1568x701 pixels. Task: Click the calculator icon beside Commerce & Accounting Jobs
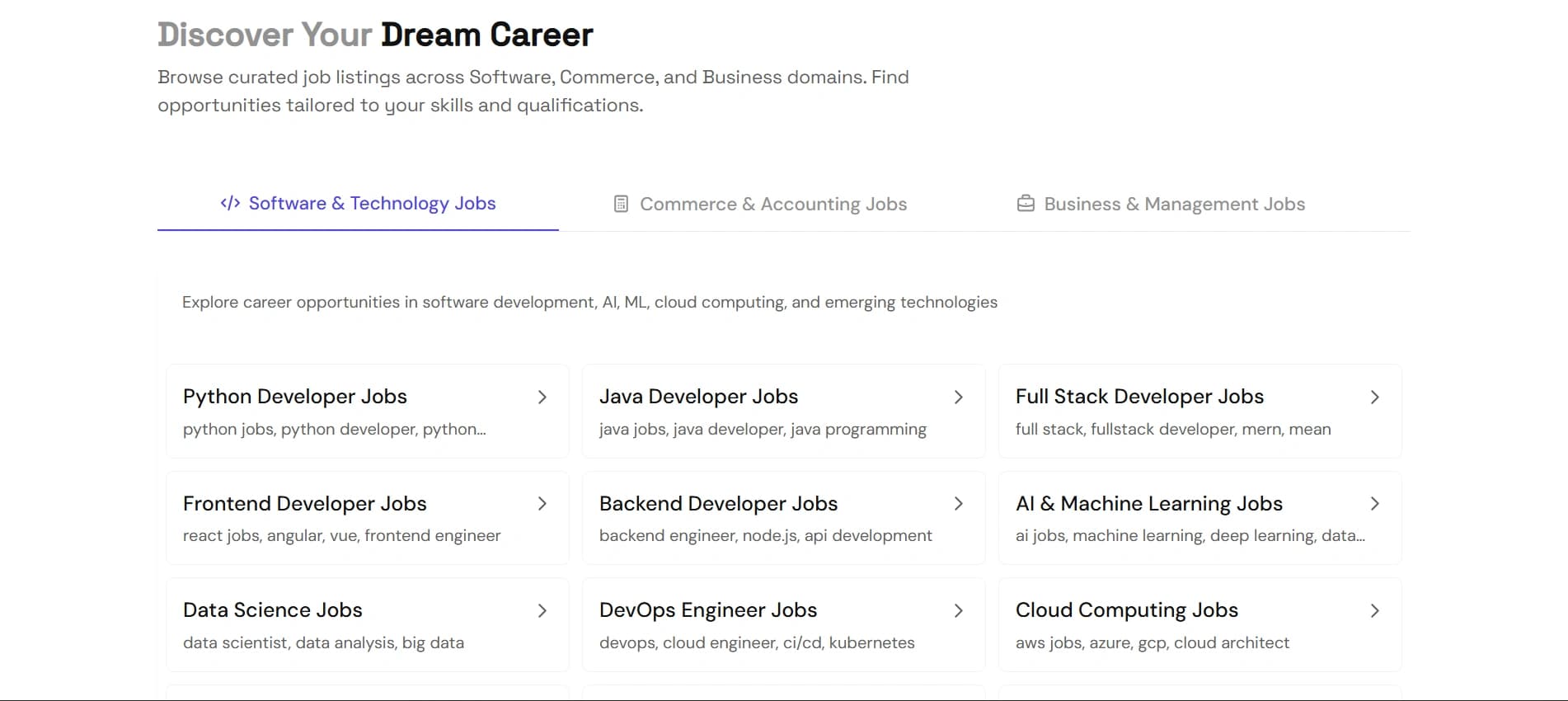620,203
